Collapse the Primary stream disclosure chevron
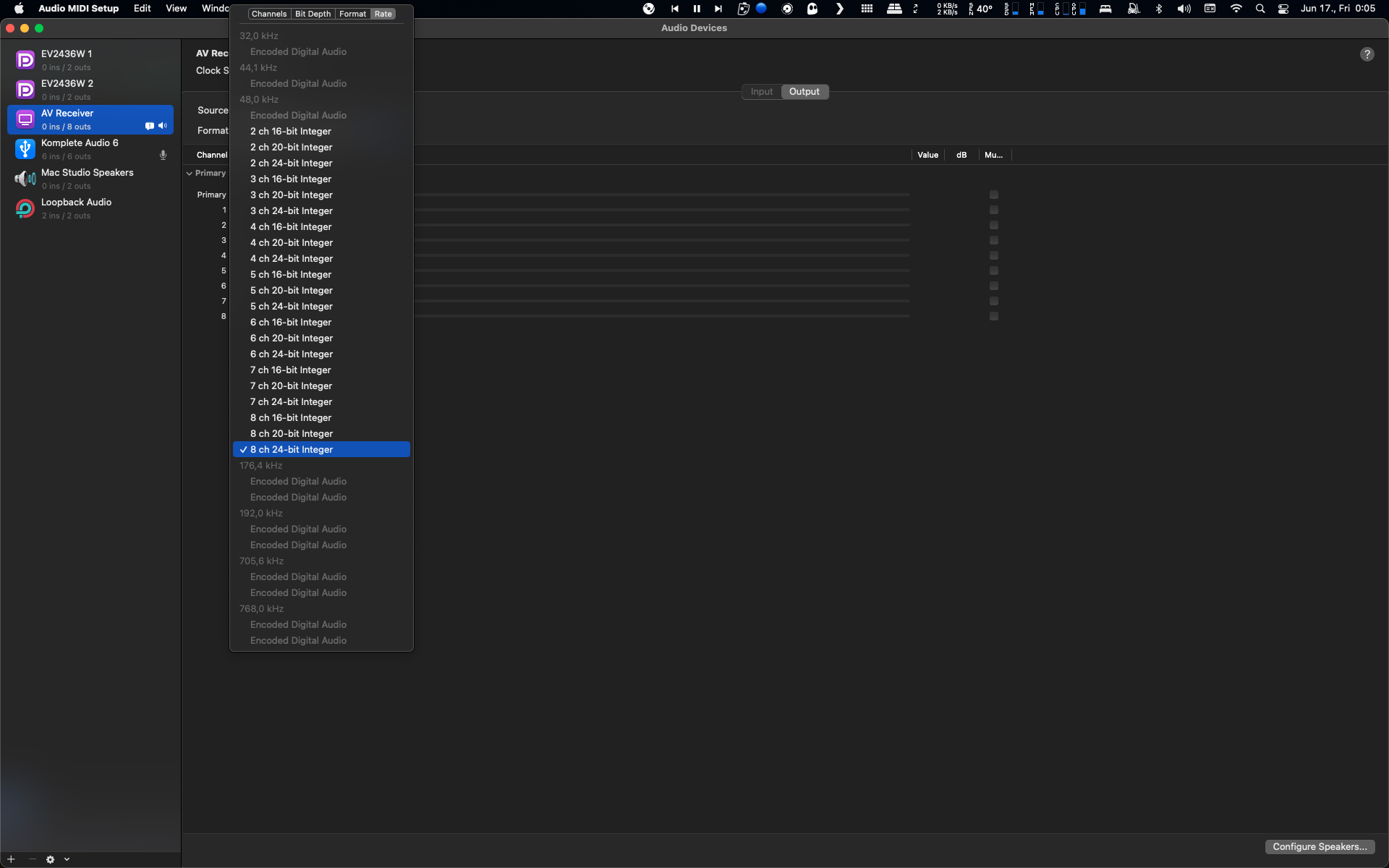 190,174
